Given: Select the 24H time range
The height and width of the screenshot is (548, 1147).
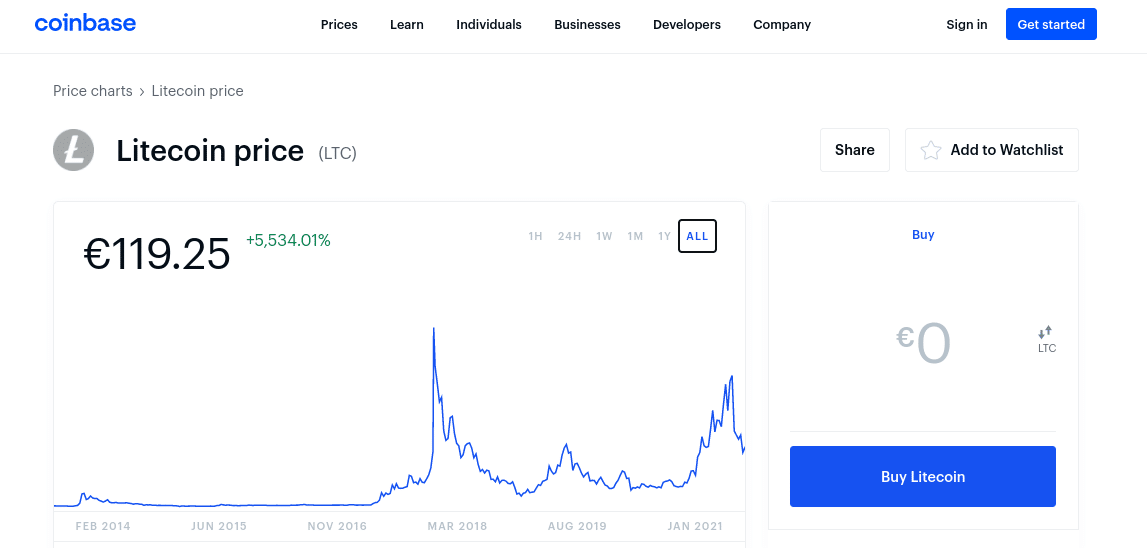Looking at the screenshot, I should point(569,236).
